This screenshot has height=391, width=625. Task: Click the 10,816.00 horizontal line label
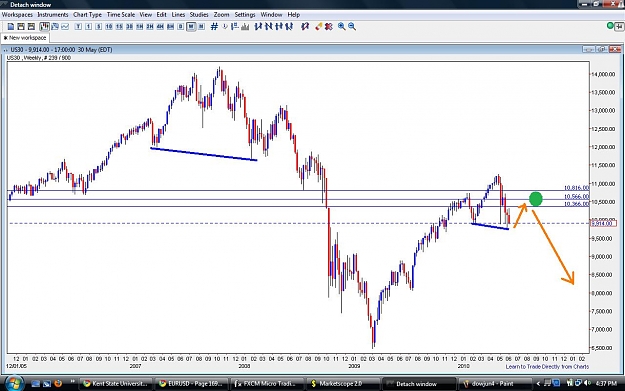coord(576,188)
